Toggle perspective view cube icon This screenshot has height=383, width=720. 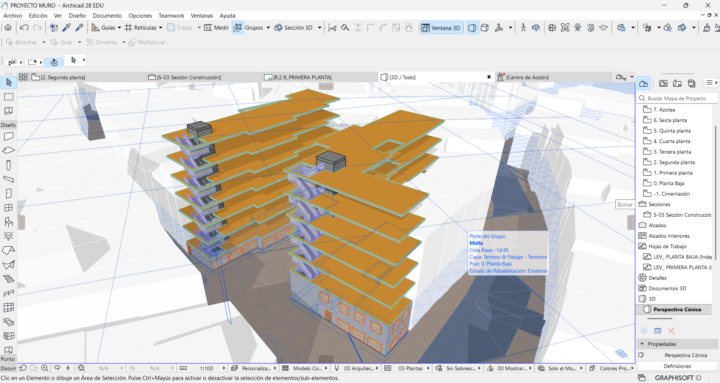click(x=472, y=28)
